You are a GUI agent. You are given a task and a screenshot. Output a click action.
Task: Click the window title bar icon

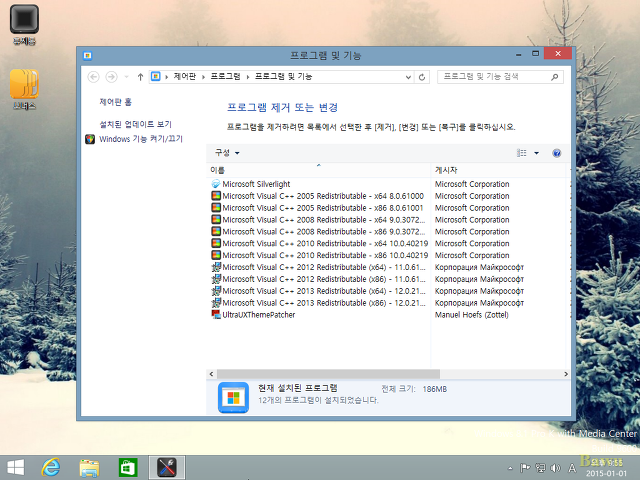87,56
